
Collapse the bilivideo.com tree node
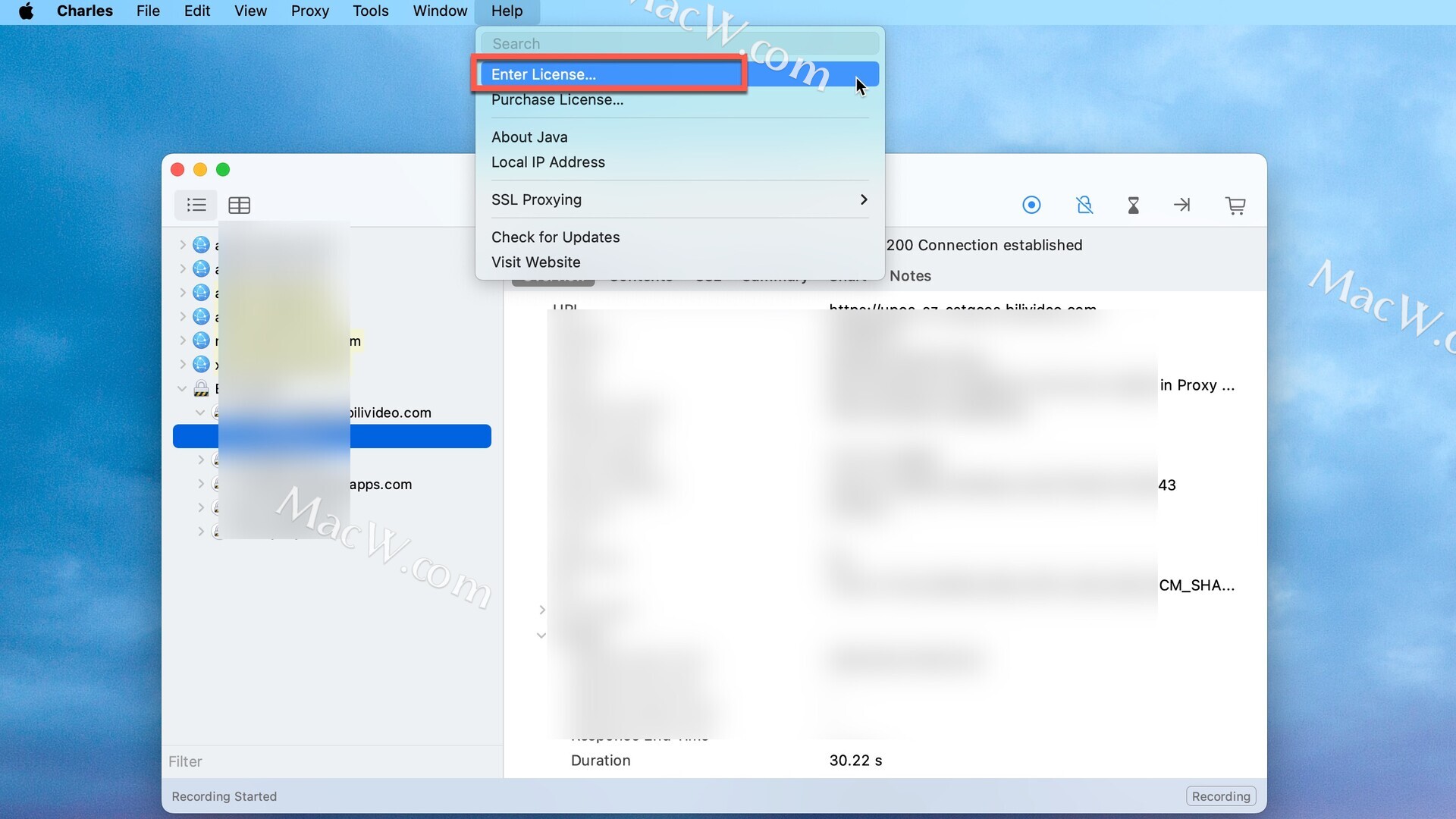click(x=200, y=413)
